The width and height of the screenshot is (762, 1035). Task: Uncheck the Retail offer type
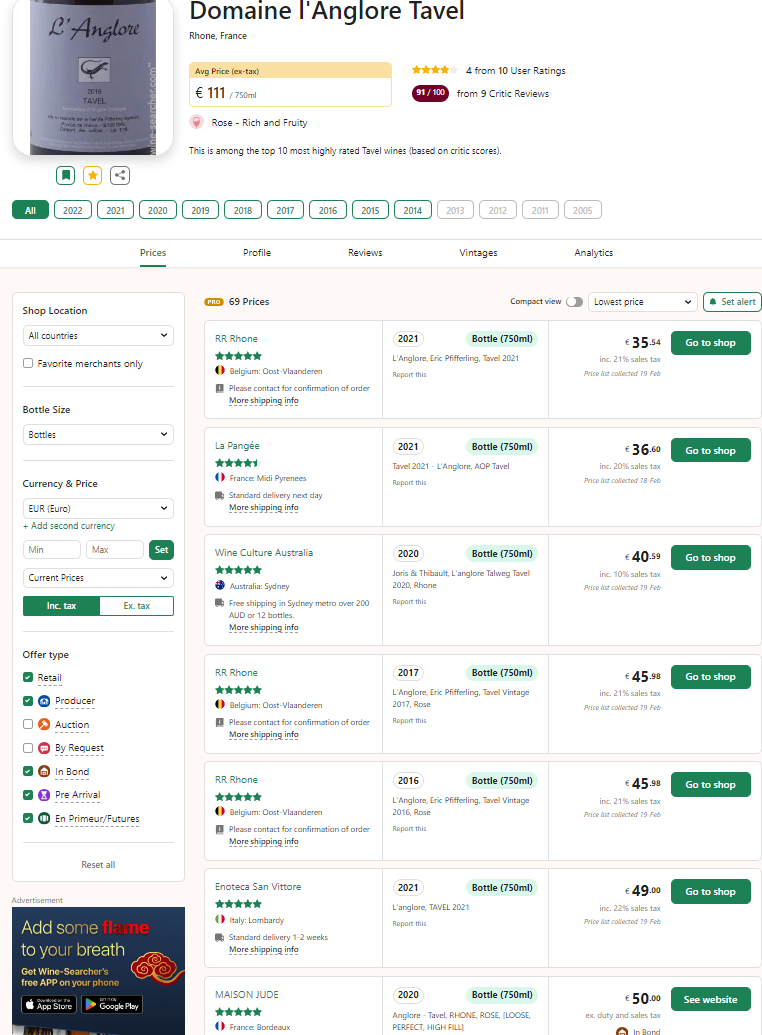(28, 677)
